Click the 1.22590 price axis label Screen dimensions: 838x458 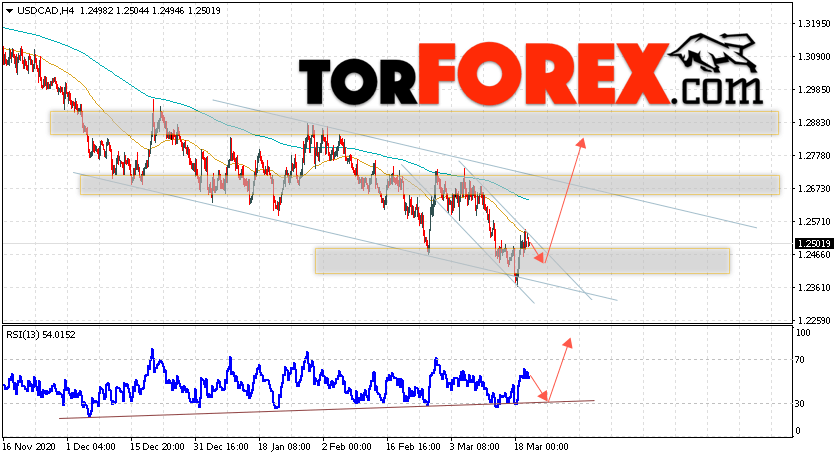click(814, 321)
